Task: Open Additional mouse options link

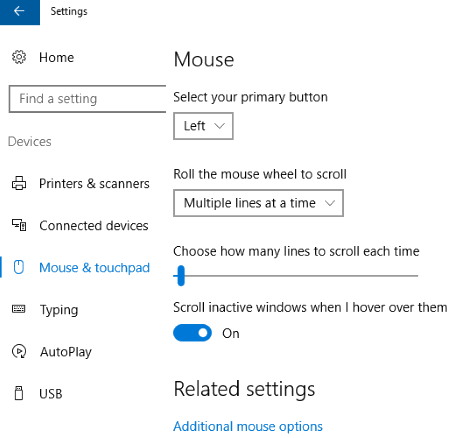Action: click(x=248, y=426)
